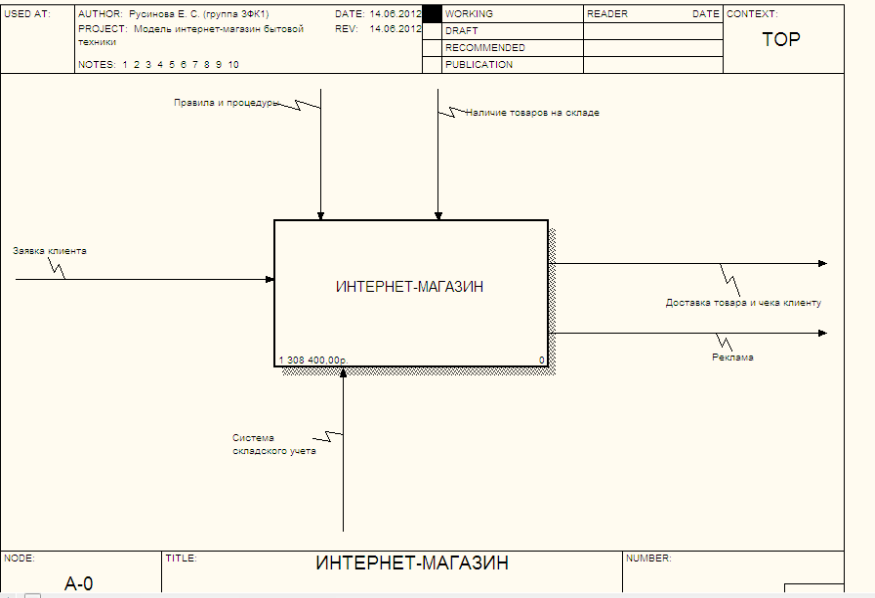Click the TOP context label

click(781, 40)
